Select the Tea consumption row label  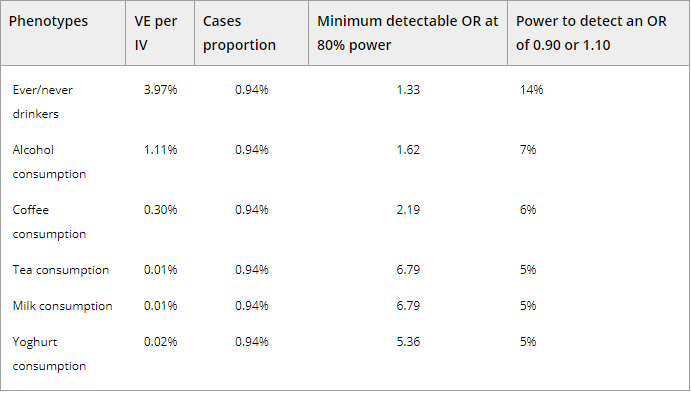pyautogui.click(x=61, y=270)
